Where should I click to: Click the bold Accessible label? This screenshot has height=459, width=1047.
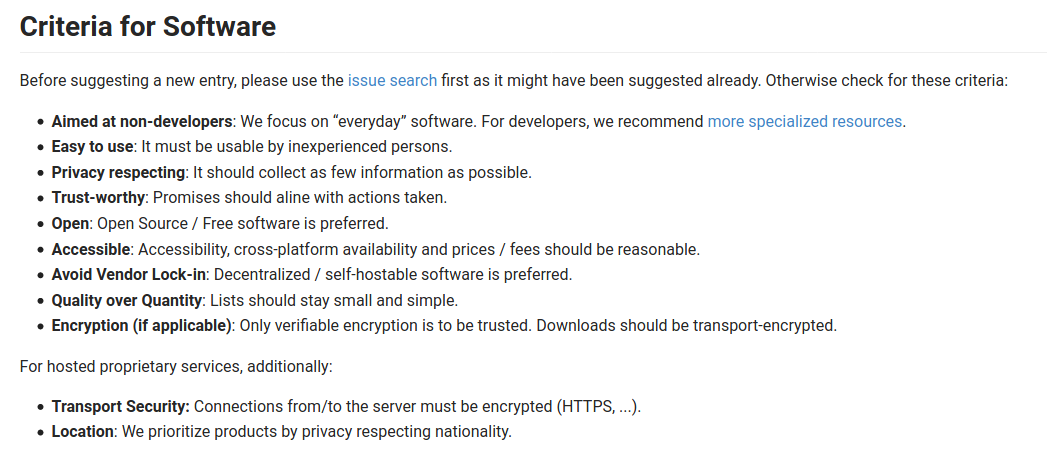[91, 249]
